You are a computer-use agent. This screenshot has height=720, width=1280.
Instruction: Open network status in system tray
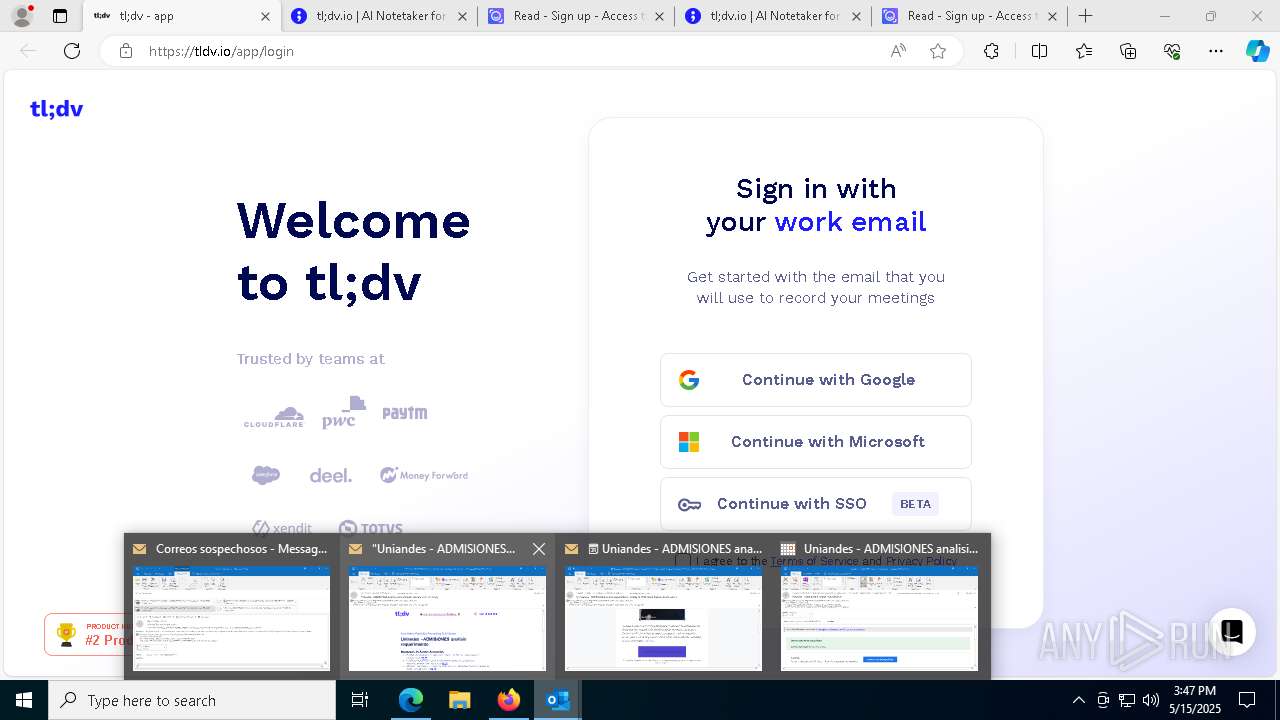1127,700
